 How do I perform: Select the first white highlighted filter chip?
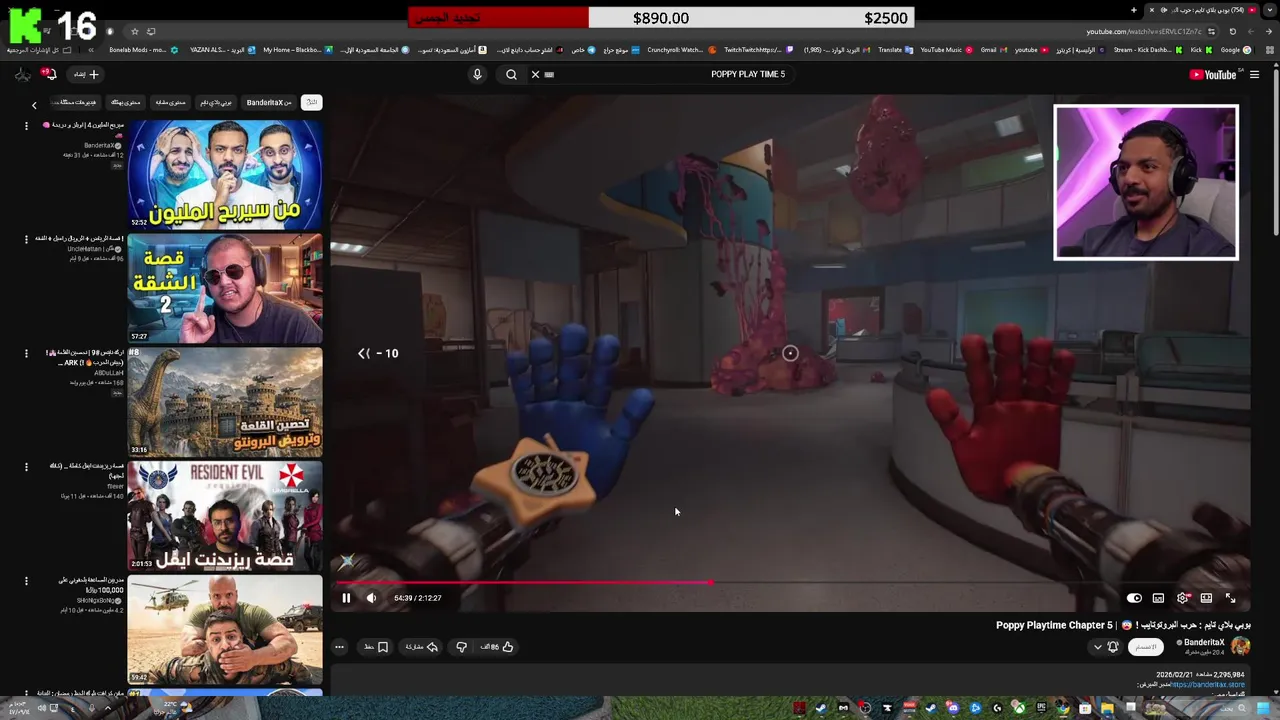click(311, 103)
